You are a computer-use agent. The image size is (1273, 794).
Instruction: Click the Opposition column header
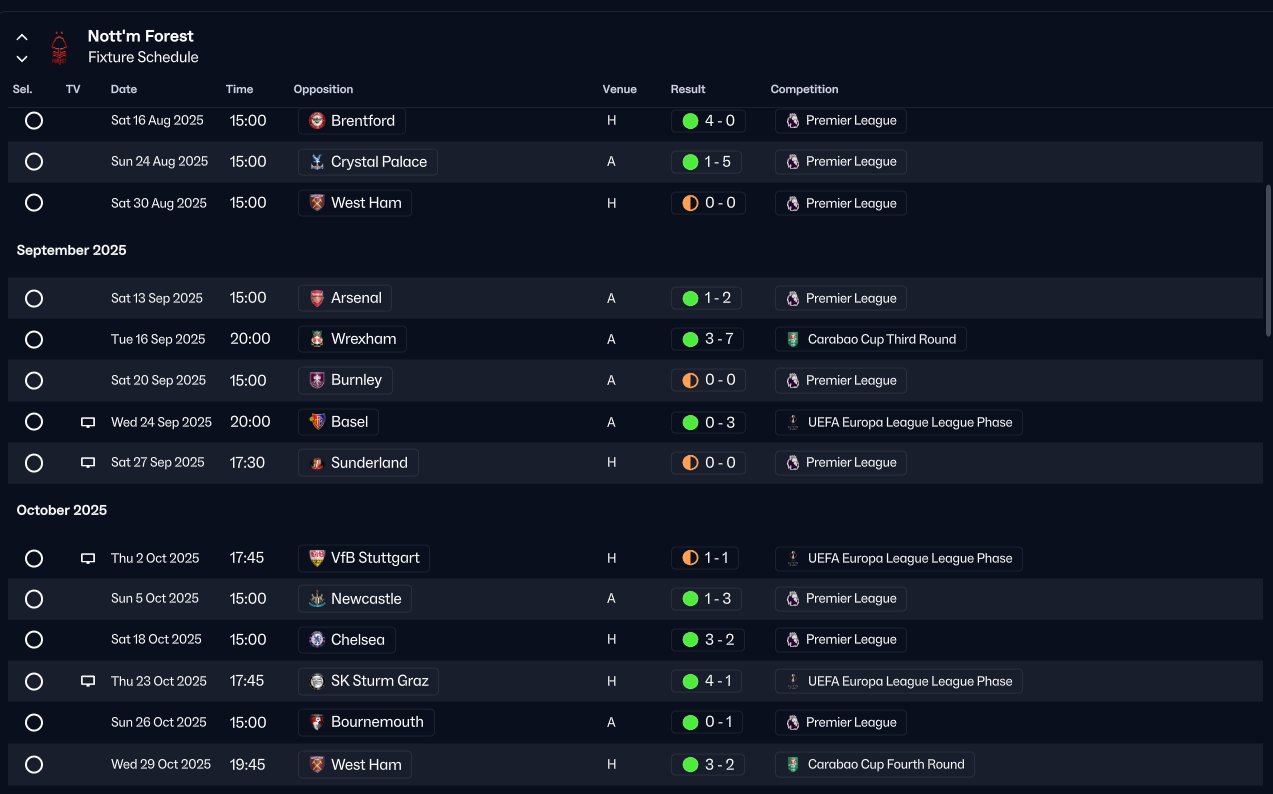pos(323,89)
